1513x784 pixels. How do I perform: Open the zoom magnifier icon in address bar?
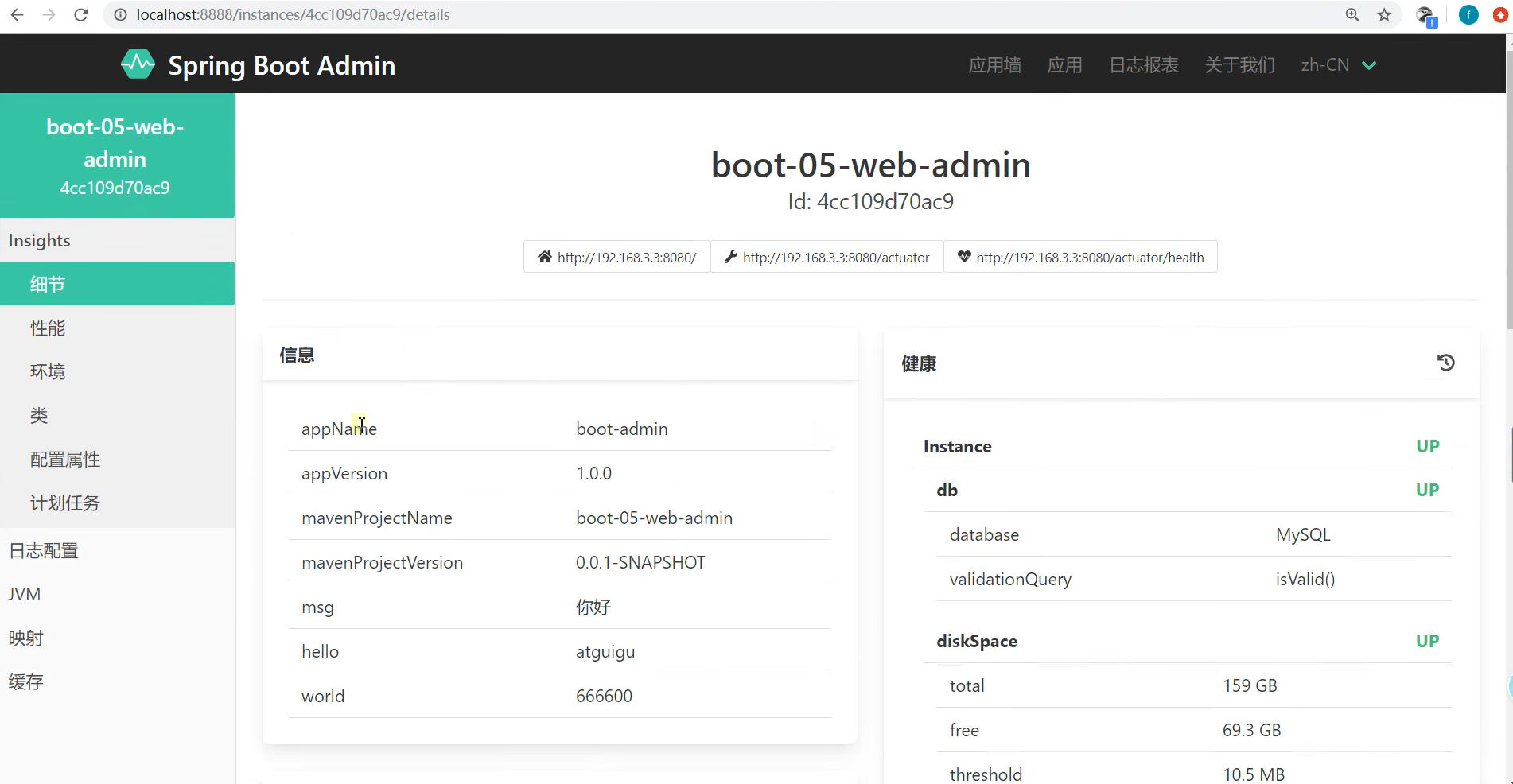coord(1352,14)
